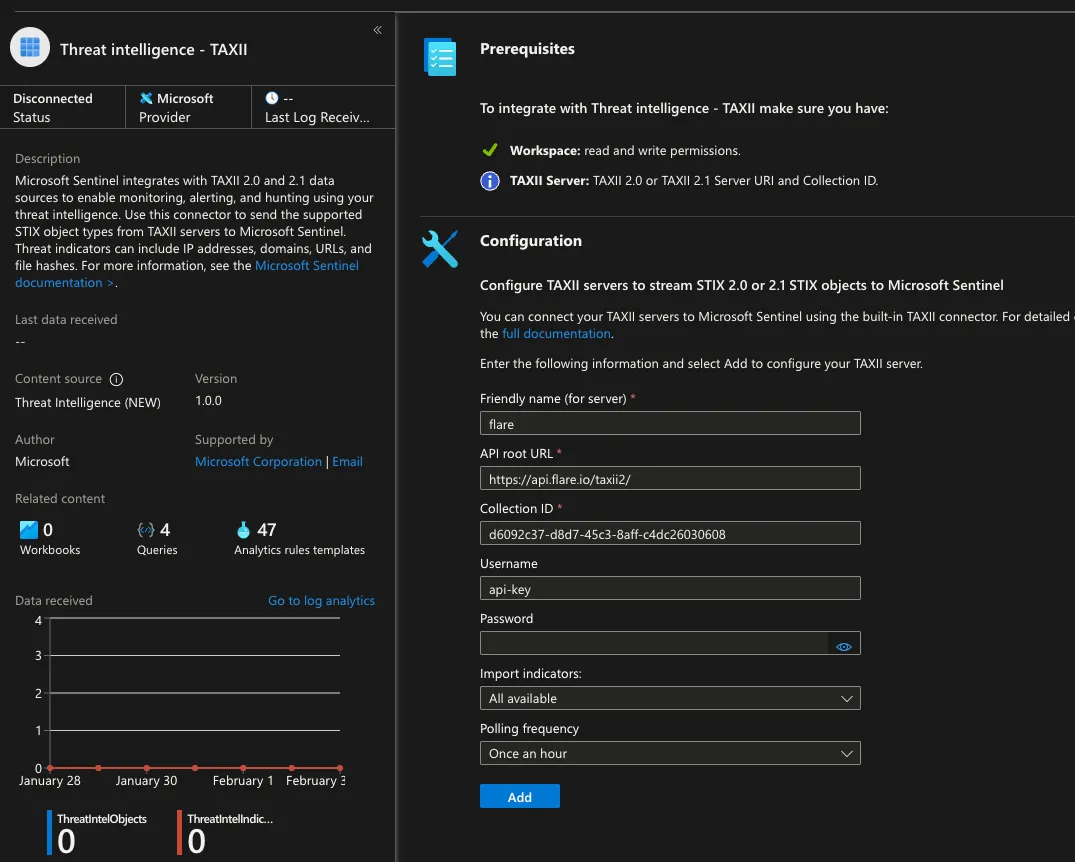Click the Friendly name input field
The height and width of the screenshot is (862, 1075).
tap(670, 423)
